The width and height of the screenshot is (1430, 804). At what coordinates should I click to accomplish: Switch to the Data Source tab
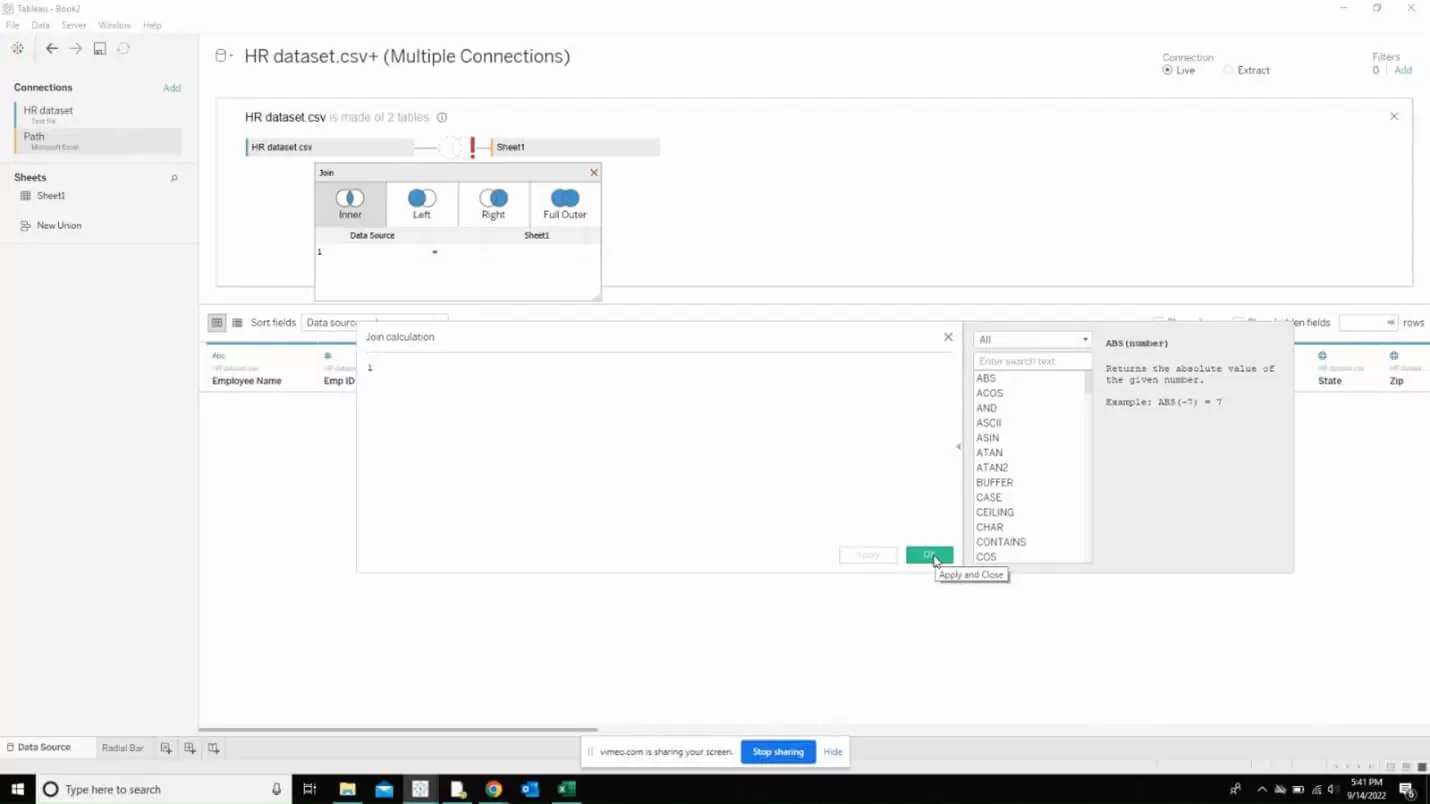(46, 747)
